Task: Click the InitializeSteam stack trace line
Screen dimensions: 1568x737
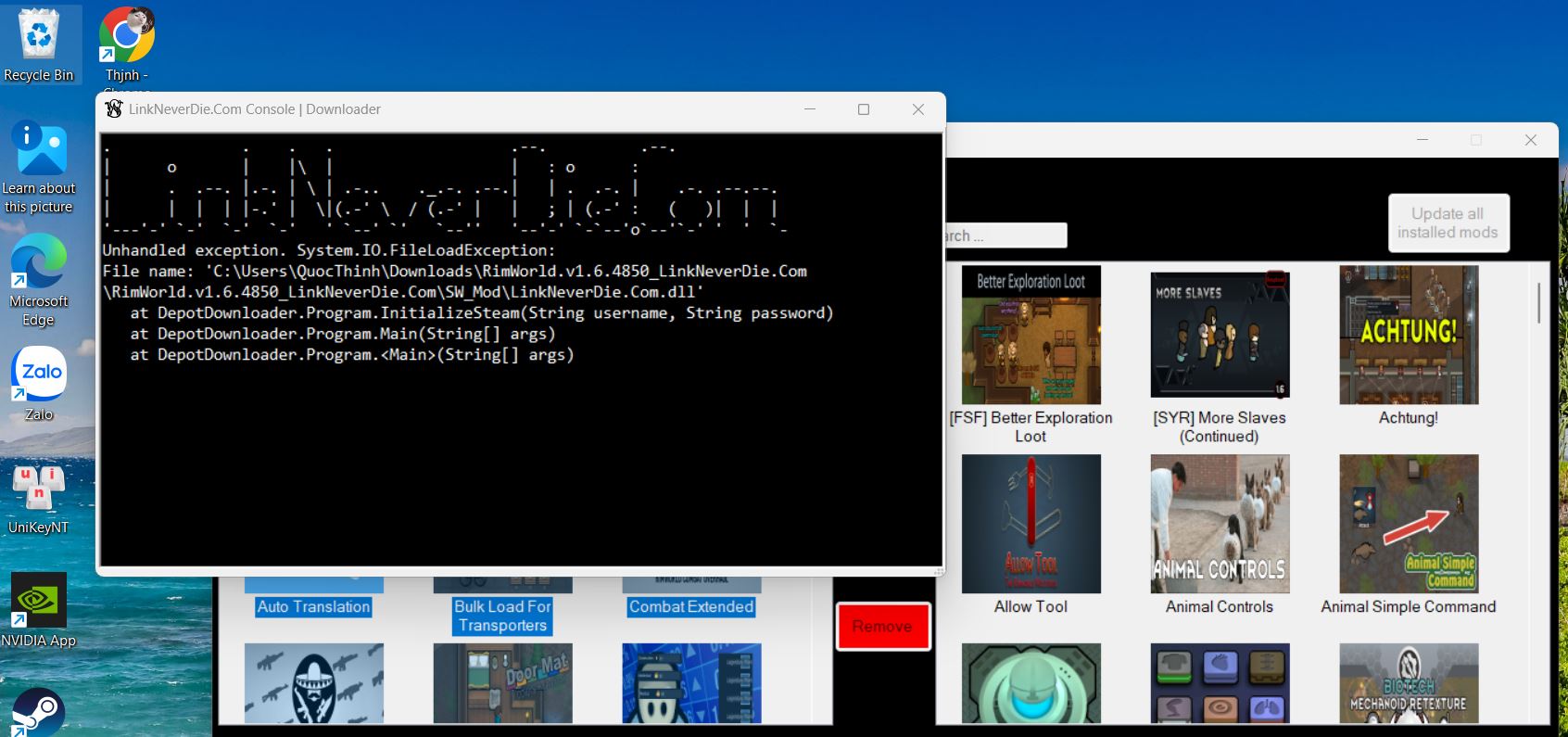Action: [x=482, y=313]
